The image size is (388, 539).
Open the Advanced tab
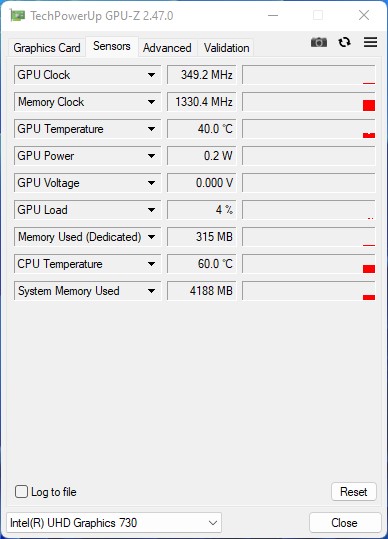167,48
